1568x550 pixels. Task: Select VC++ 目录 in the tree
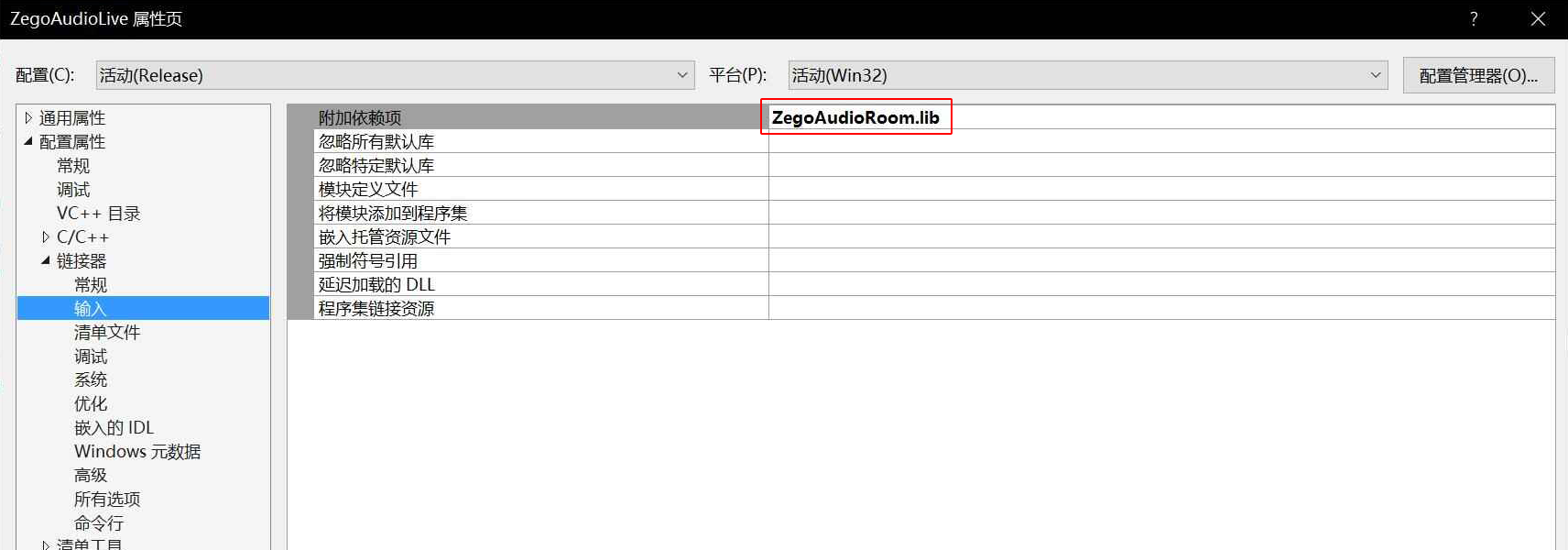tap(98, 213)
